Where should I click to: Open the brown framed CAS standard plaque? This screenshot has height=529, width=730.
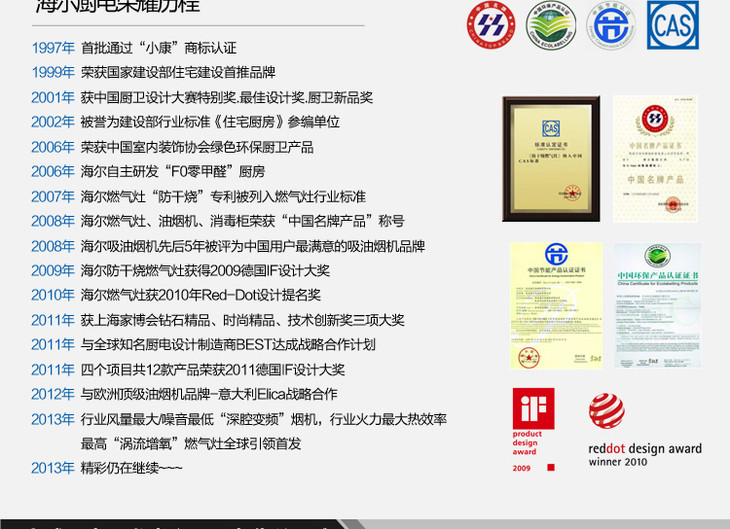point(550,158)
